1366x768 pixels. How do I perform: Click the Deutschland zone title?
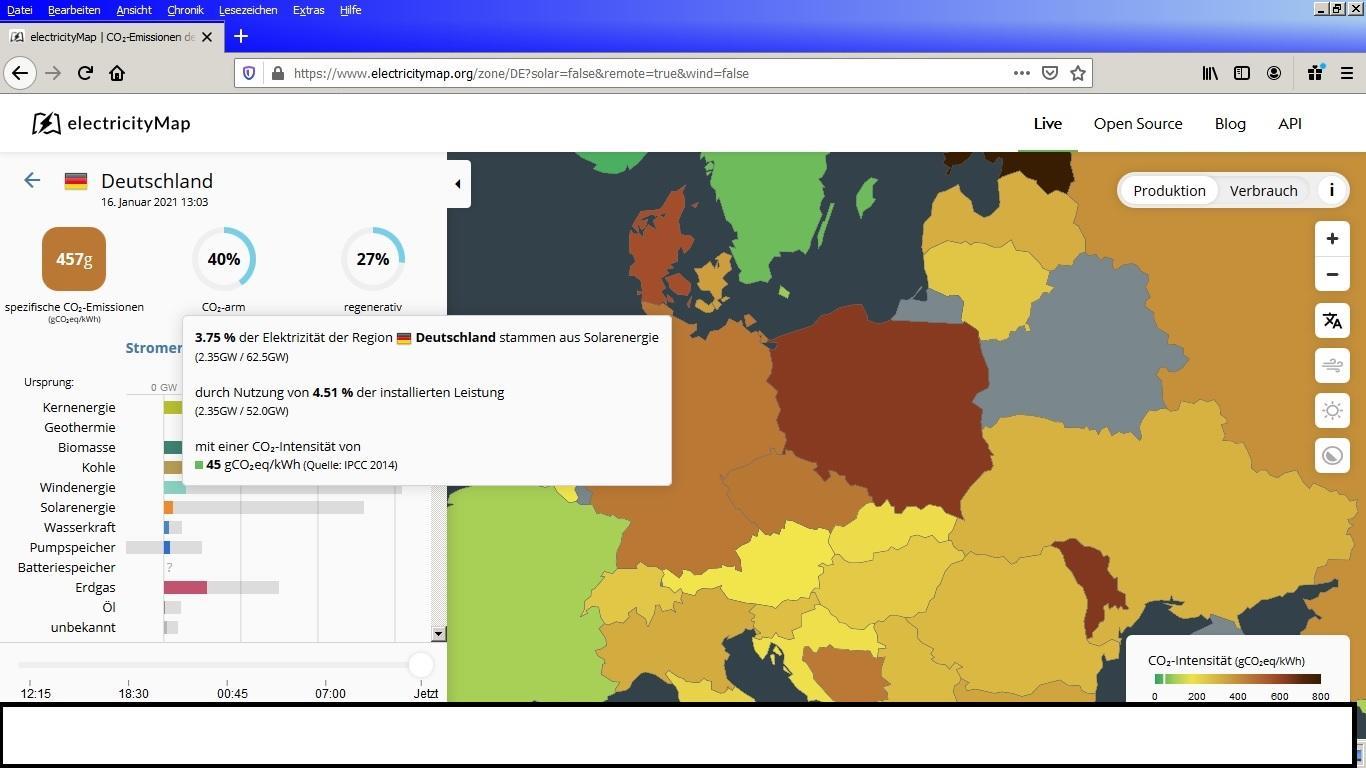coord(157,181)
